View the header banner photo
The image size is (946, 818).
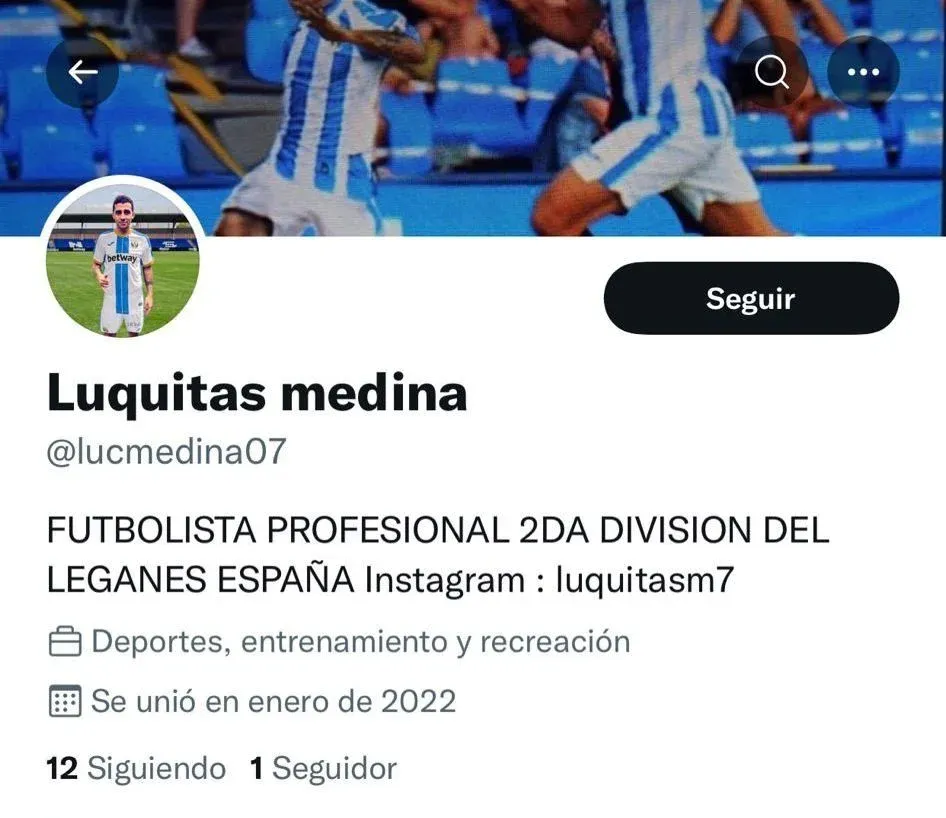473,118
